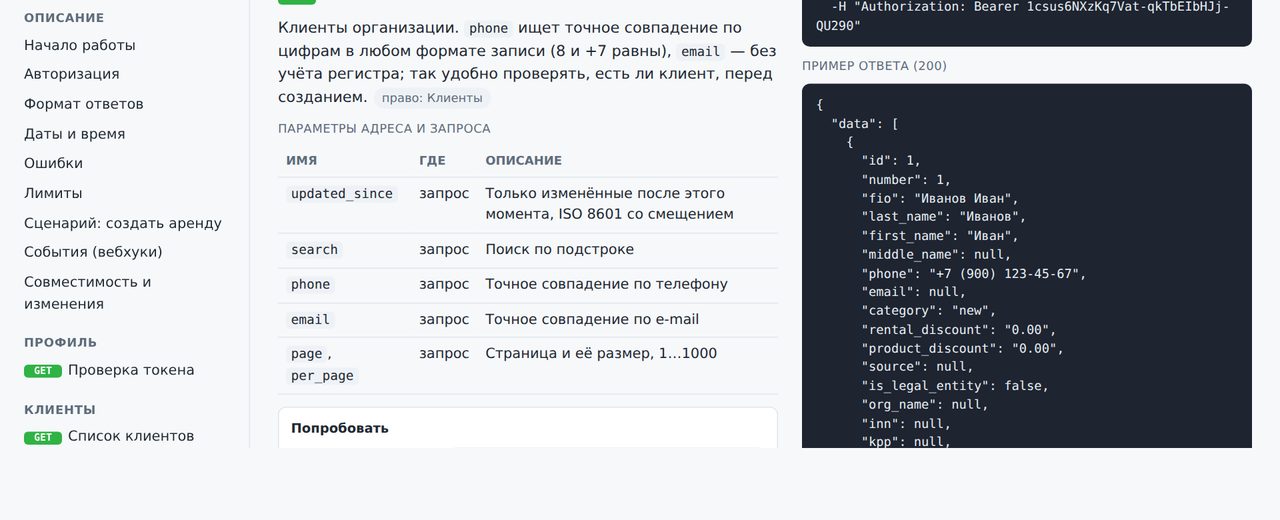Go to События (вебхуки) page
1280x520 pixels.
[x=93, y=252]
